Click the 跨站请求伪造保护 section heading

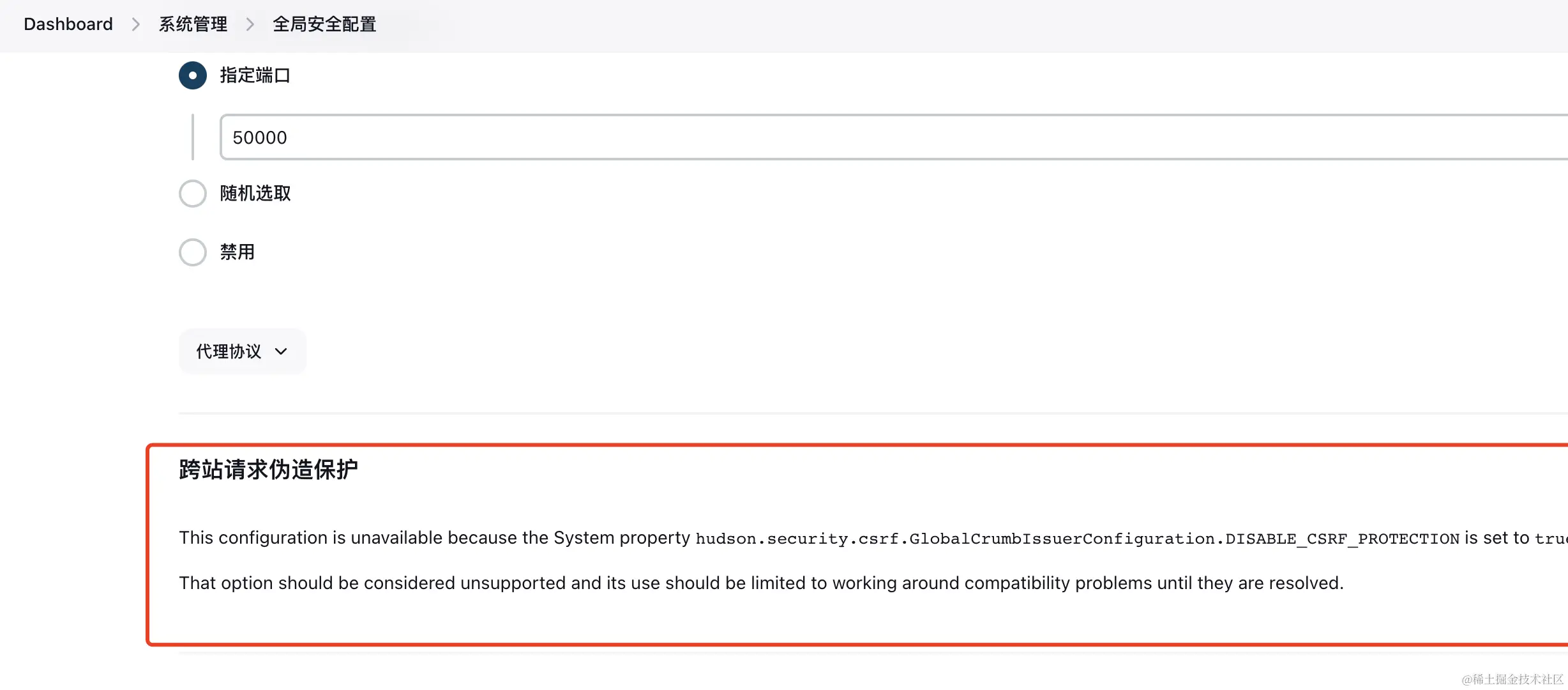click(x=268, y=470)
